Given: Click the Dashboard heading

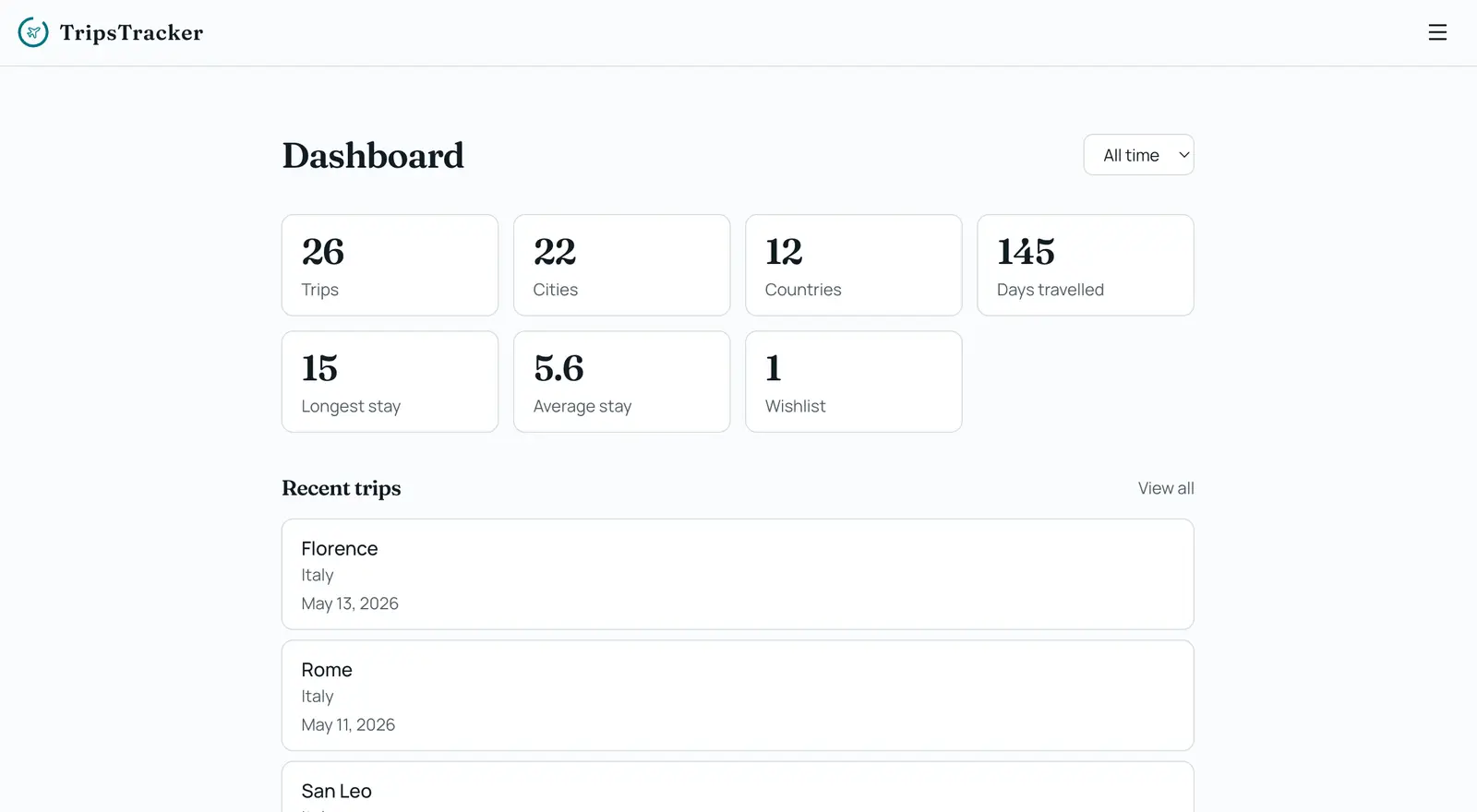Looking at the screenshot, I should (373, 156).
